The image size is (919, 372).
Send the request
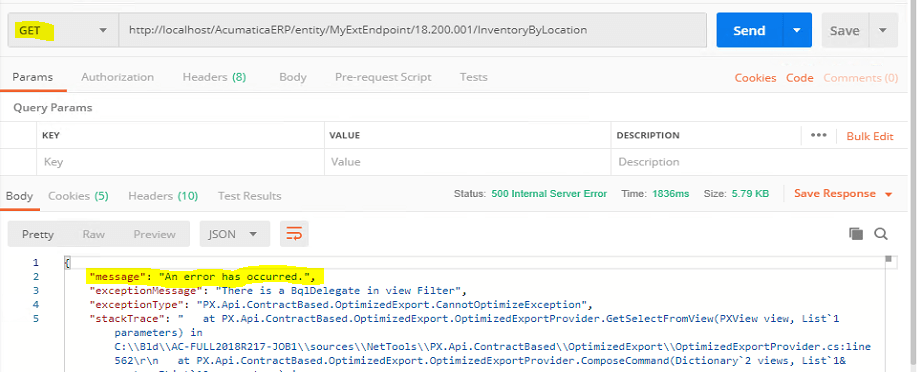[x=749, y=30]
